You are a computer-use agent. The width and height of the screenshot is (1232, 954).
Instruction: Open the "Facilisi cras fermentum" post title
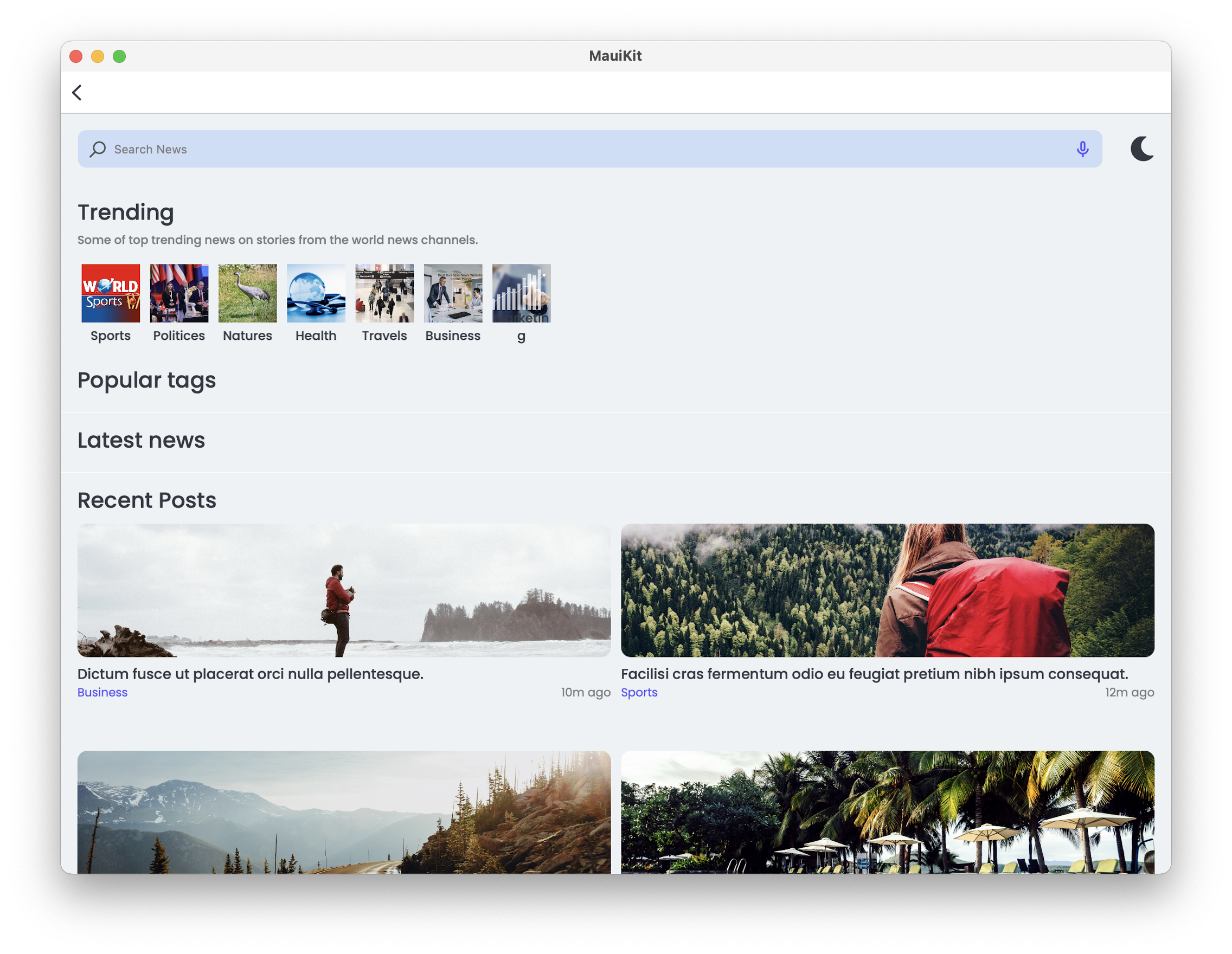874,674
